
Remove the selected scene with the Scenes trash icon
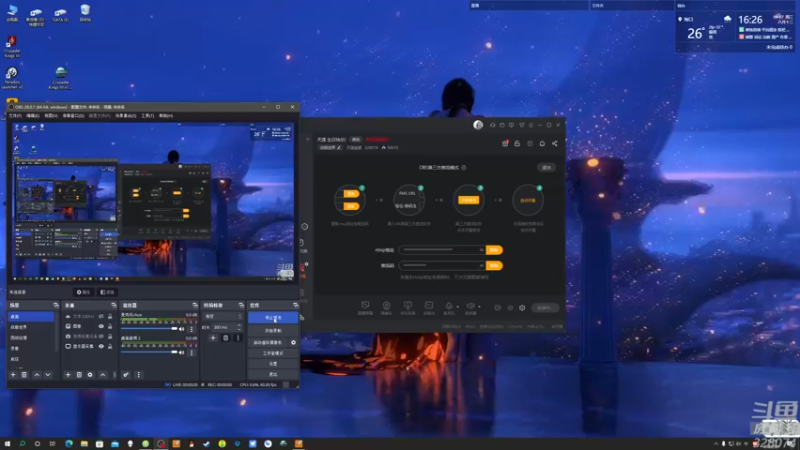pyautogui.click(x=24, y=374)
